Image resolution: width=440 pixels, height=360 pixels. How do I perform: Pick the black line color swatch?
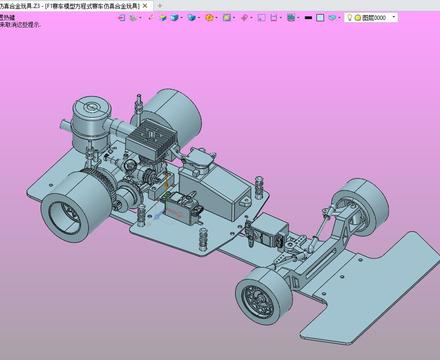tap(308, 18)
